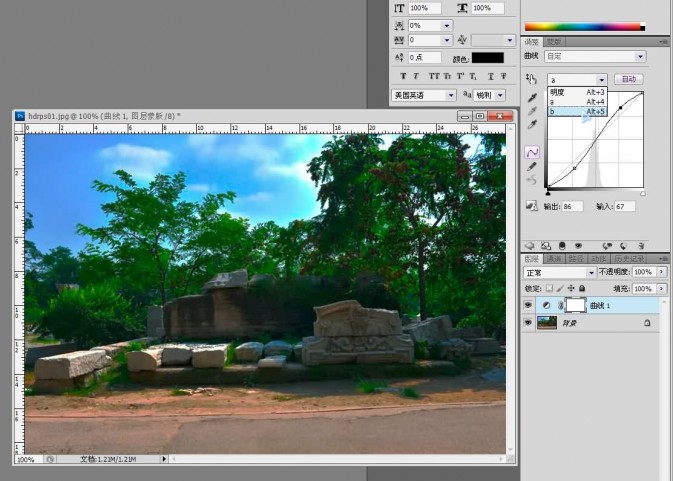Open the kerning dropdown
Screen dimensions: 673x481
tap(493, 40)
